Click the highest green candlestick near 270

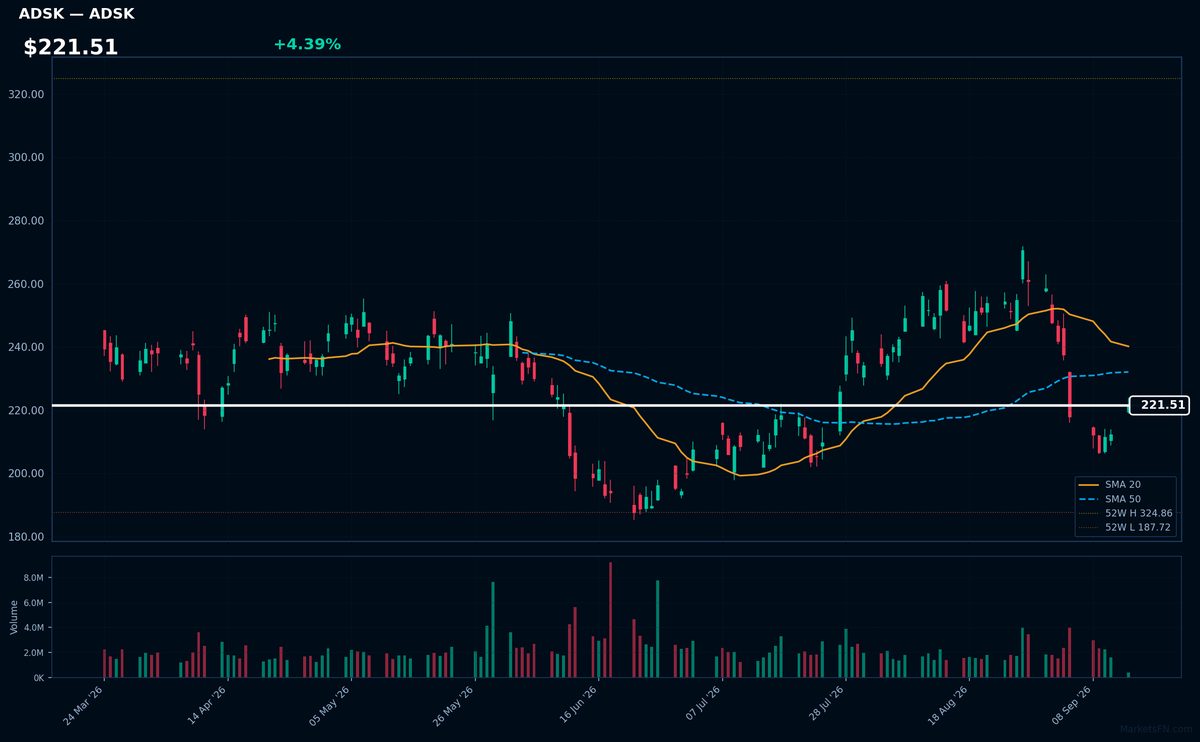[x=1022, y=264]
